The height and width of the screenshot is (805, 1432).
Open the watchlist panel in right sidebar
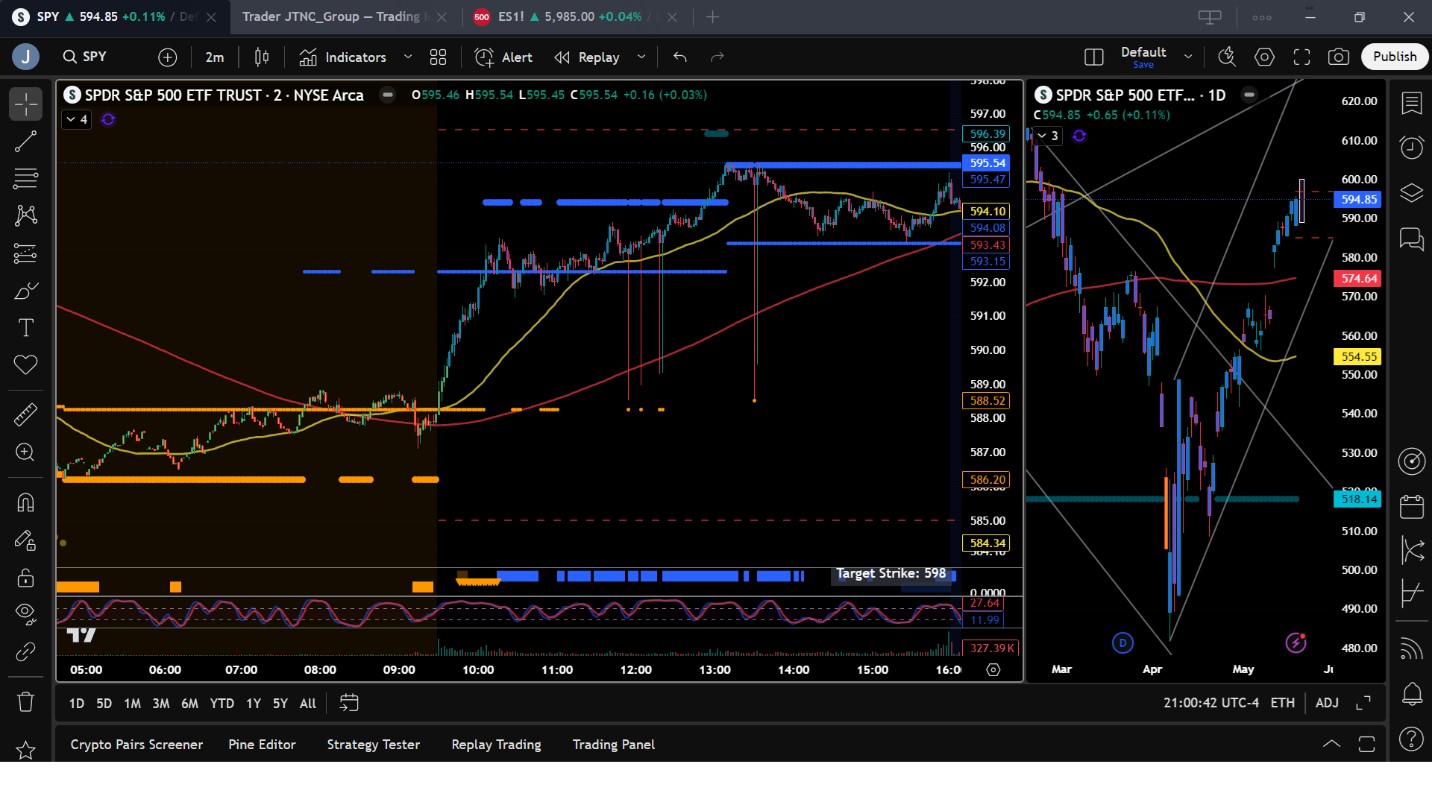pyautogui.click(x=1411, y=104)
